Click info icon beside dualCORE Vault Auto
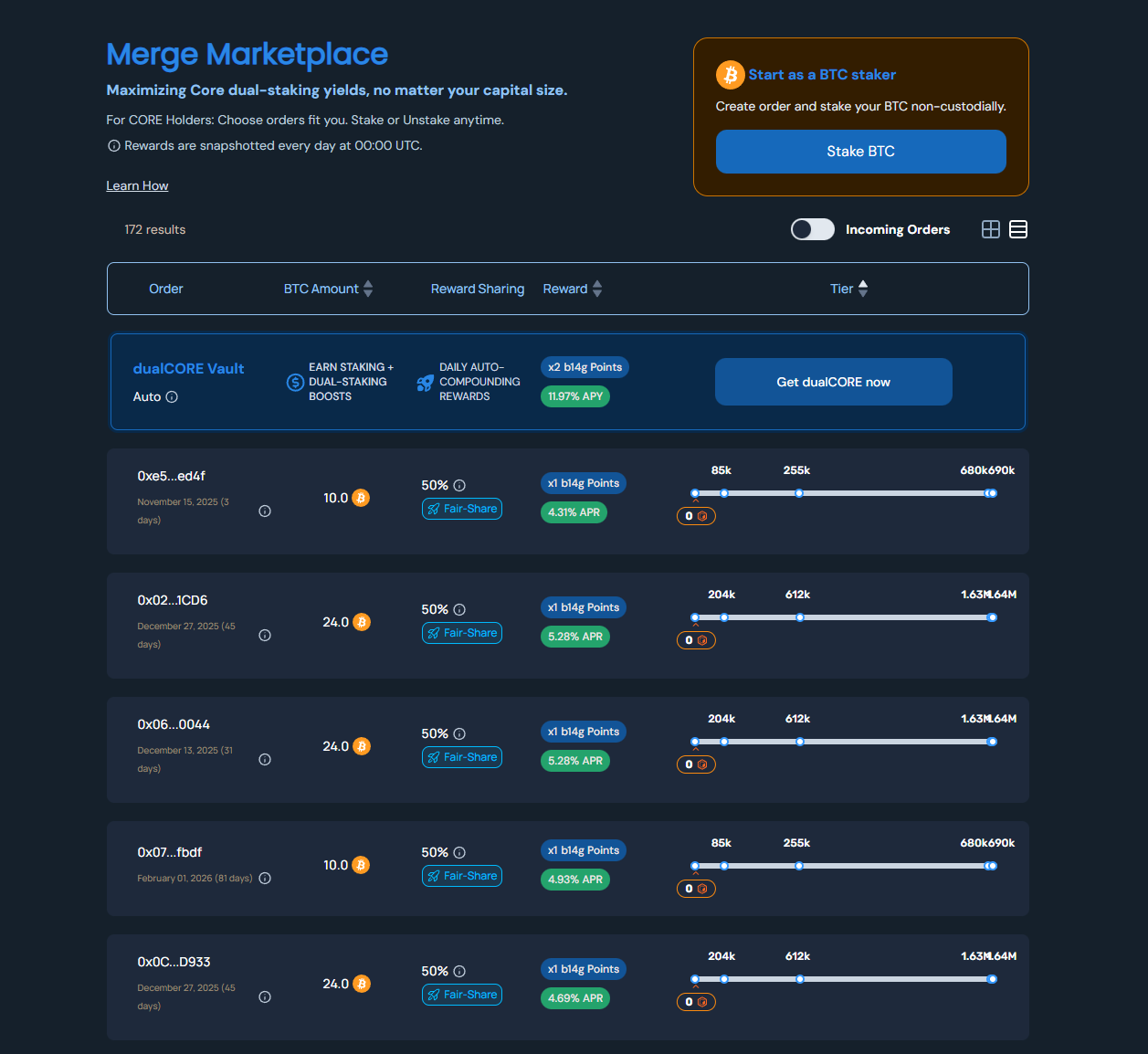This screenshot has height=1054, width=1148. (x=172, y=397)
